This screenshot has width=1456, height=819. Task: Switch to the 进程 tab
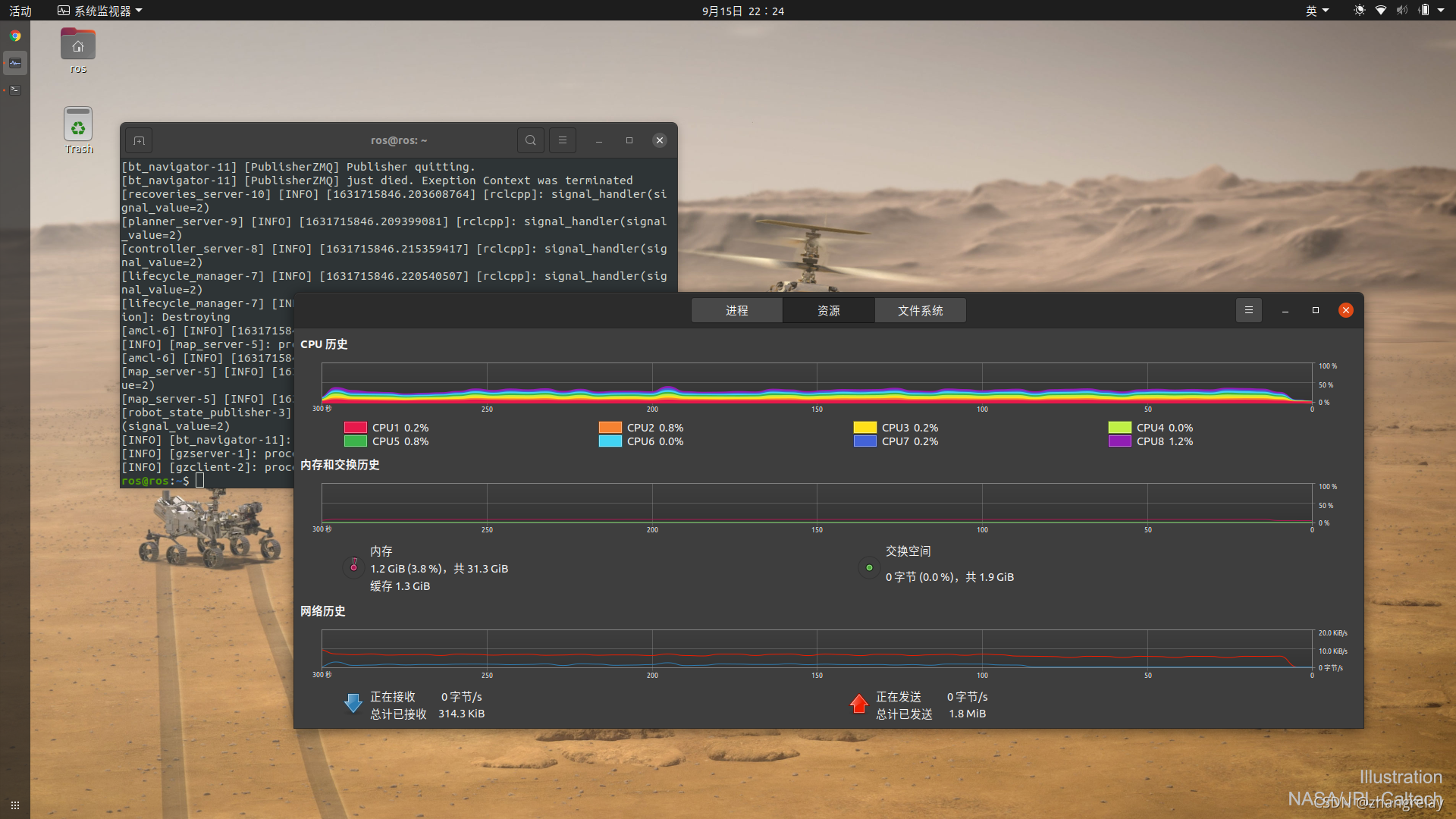pos(736,310)
